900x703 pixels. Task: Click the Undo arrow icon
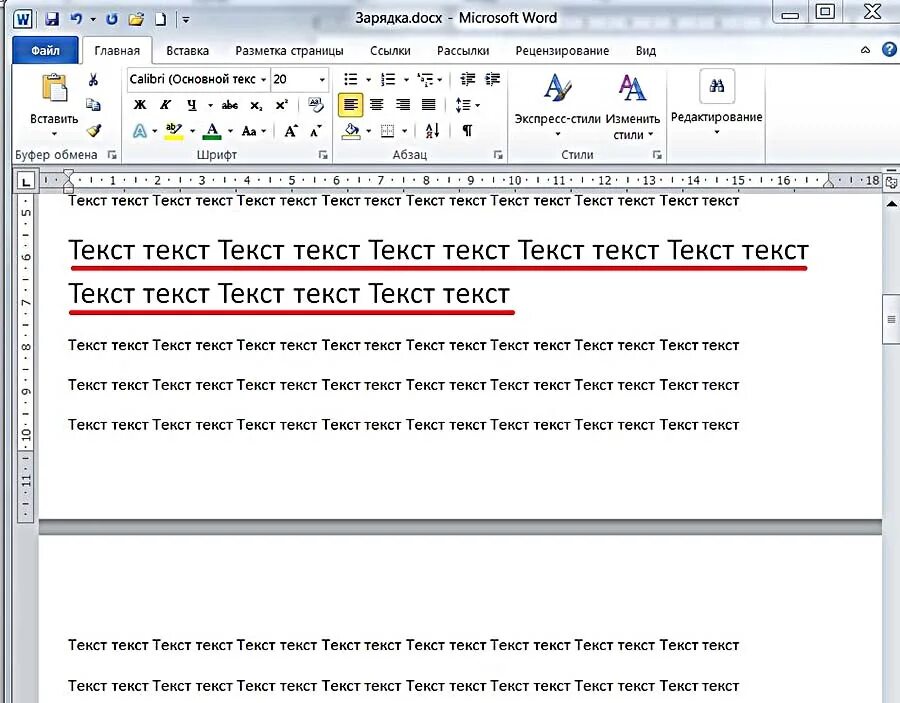(76, 19)
